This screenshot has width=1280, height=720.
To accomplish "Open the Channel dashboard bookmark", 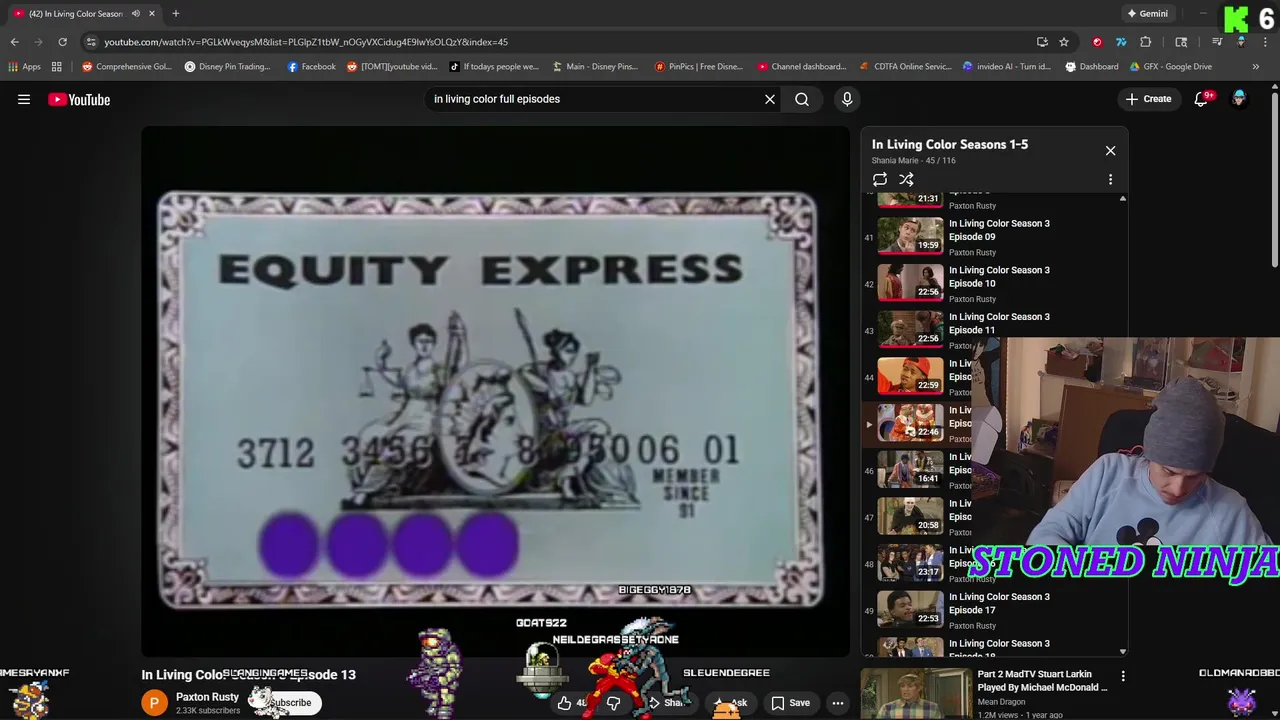I will point(802,67).
